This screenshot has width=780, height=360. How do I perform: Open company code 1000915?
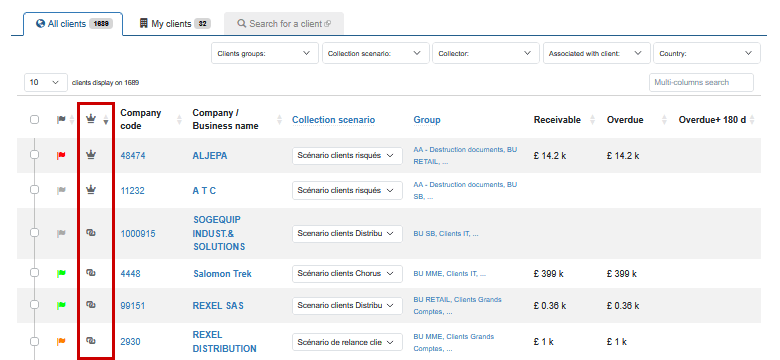138,234
